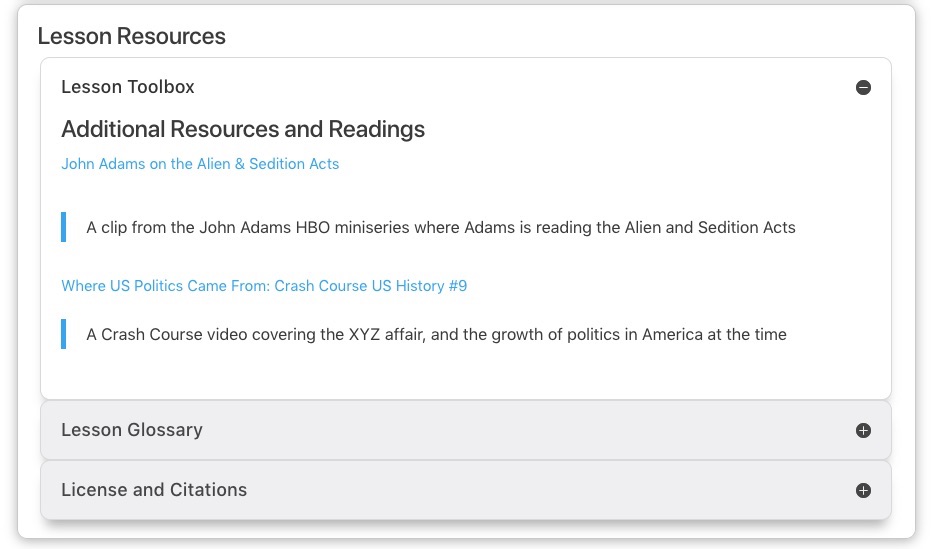This screenshot has width=932, height=549.
Task: Open Where US Politics Came From link
Action: coord(264,286)
